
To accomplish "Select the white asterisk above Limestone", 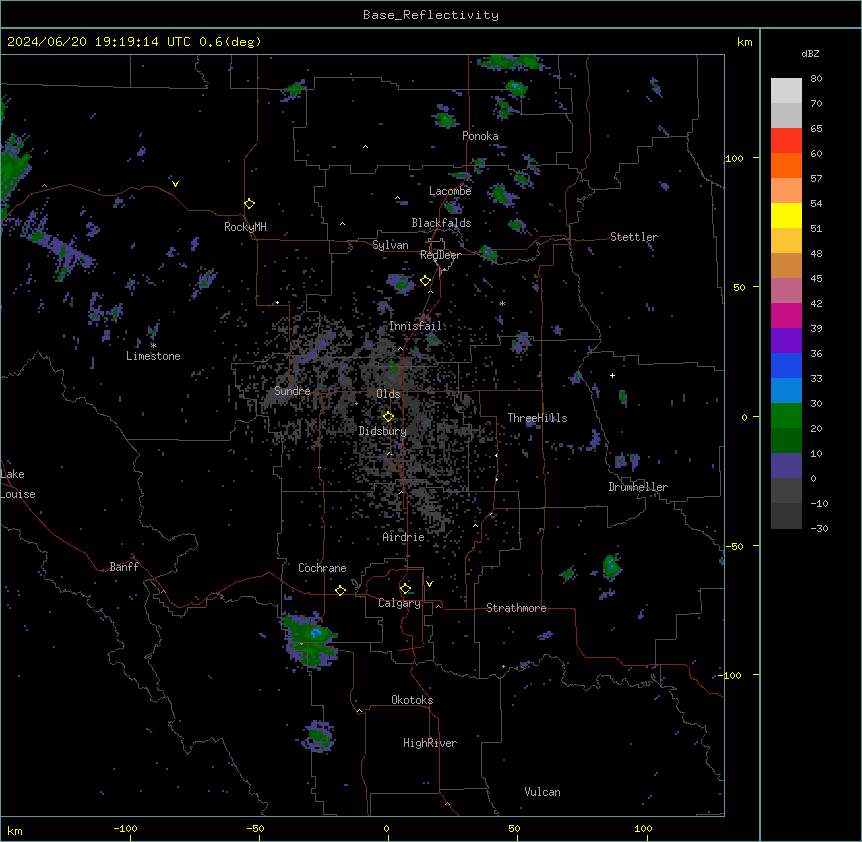I will (153, 346).
